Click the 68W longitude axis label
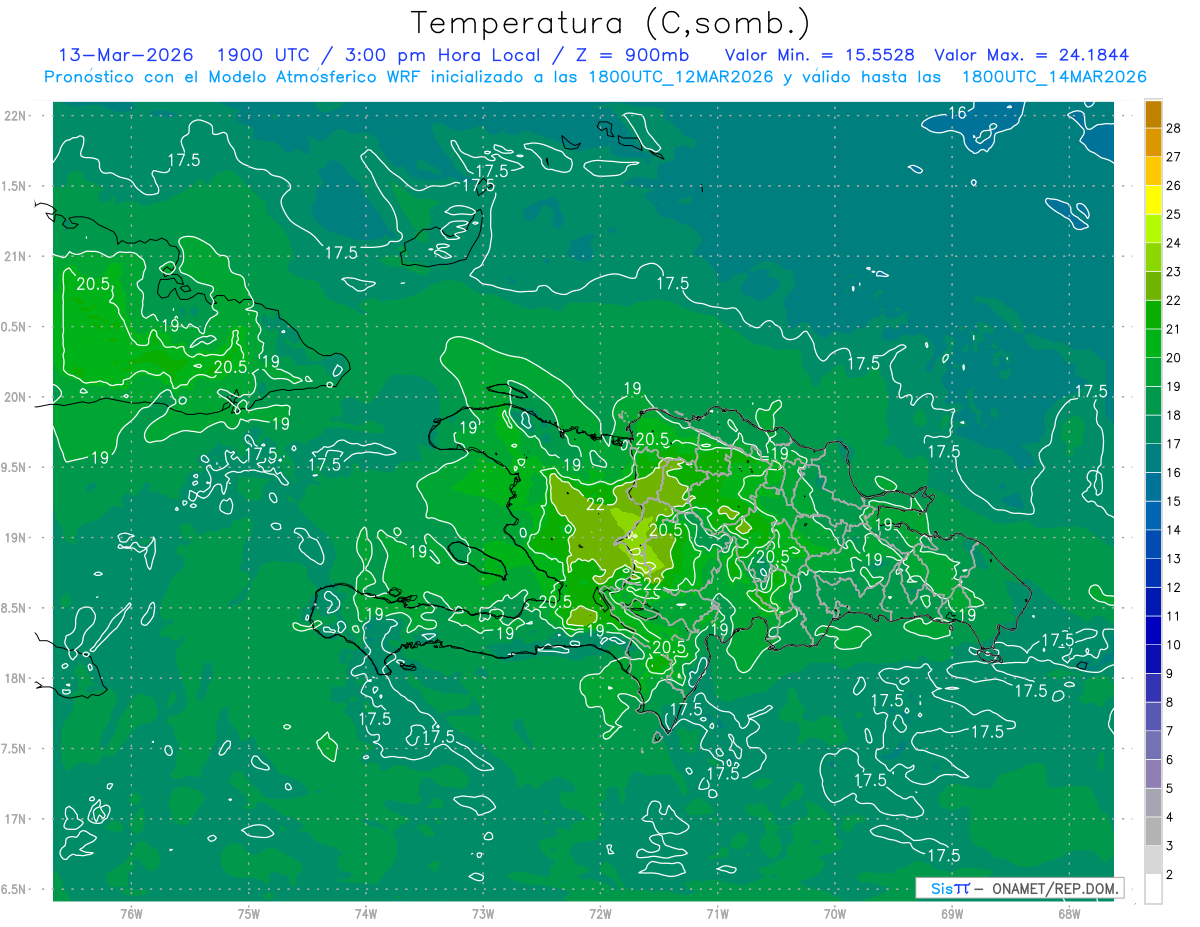The height and width of the screenshot is (927, 1200). click(1069, 914)
